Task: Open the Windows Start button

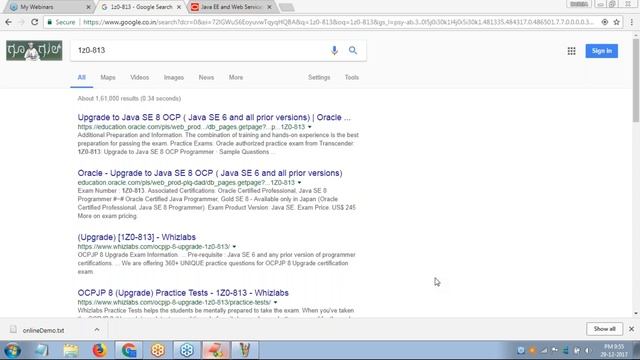Action: (12, 350)
